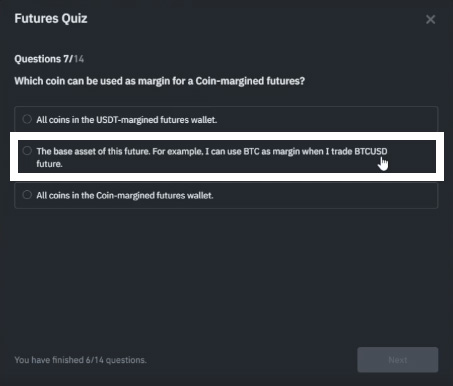Viewport: 453px width, 386px height.
Task: Click the question text about Coin-margined futures
Action: pyautogui.click(x=160, y=81)
